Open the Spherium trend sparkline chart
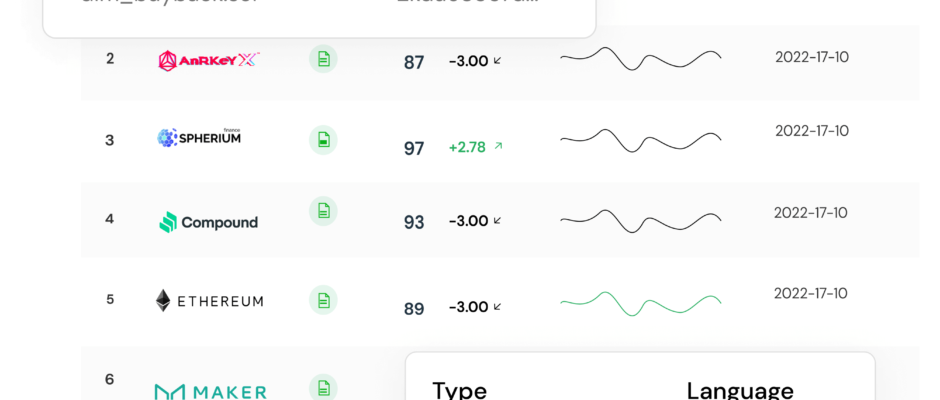The image size is (940, 400). (640, 140)
